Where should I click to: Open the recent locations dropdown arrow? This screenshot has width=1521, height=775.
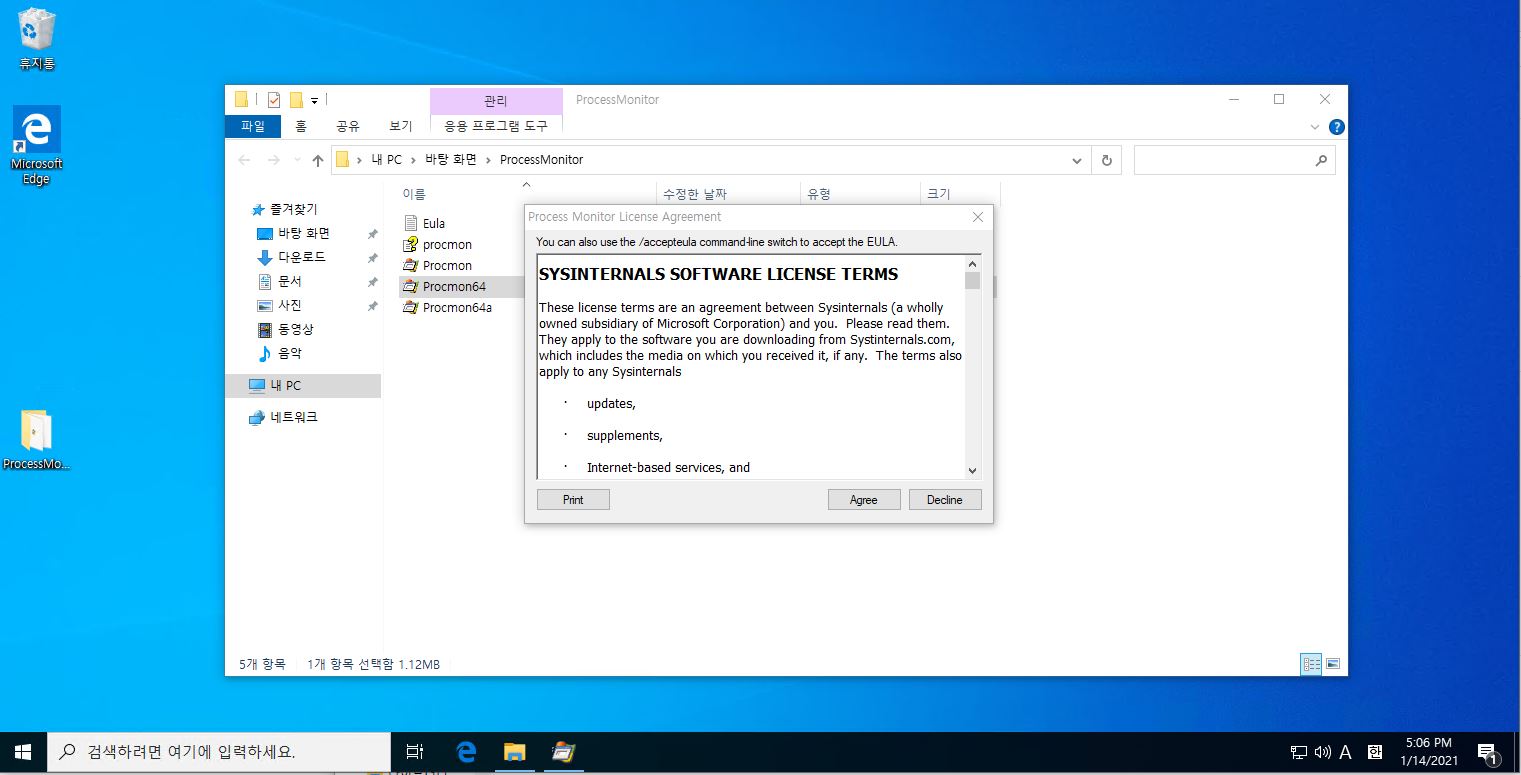click(297, 160)
